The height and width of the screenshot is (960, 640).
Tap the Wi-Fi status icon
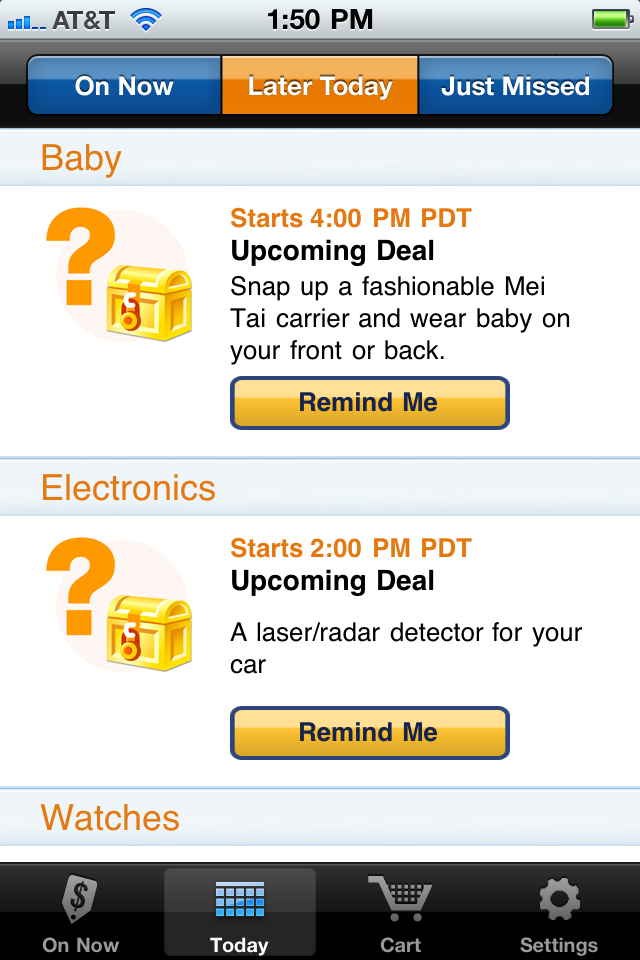click(146, 20)
